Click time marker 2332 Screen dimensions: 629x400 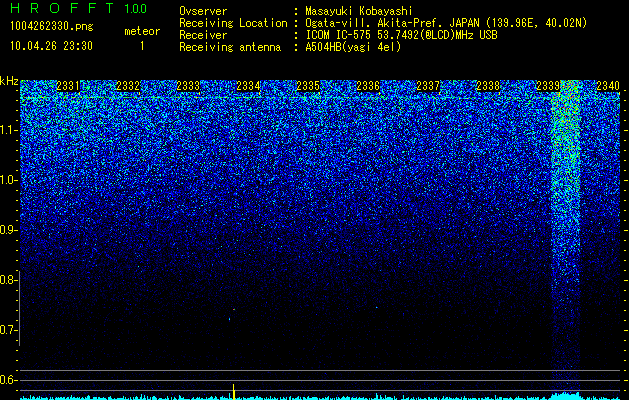128,86
